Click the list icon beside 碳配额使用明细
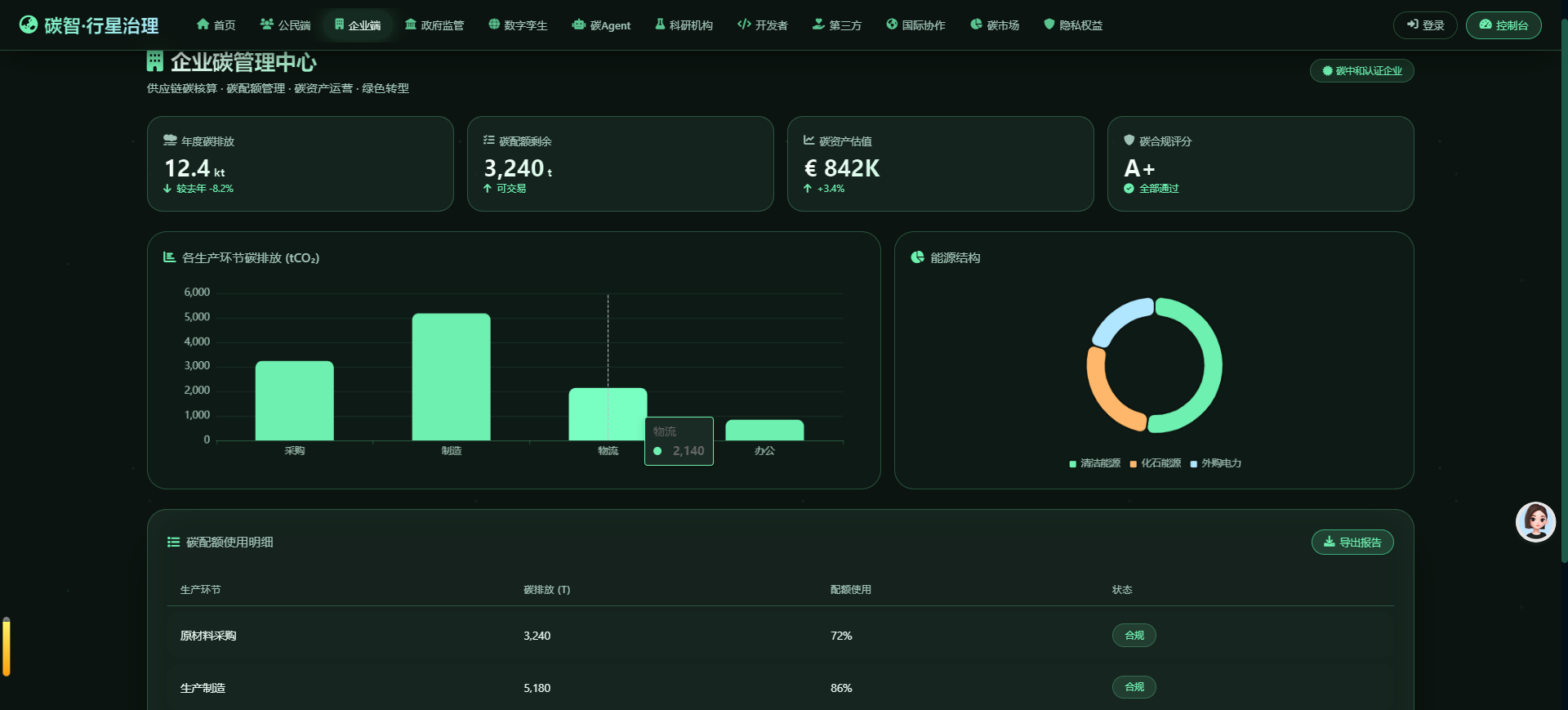Viewport: 1568px width, 710px height. [173, 542]
